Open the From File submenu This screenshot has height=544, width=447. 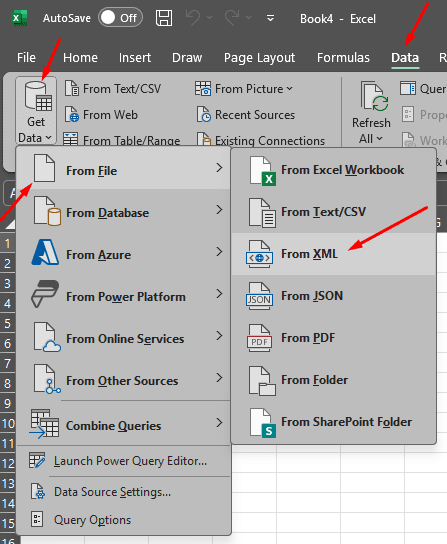point(123,169)
